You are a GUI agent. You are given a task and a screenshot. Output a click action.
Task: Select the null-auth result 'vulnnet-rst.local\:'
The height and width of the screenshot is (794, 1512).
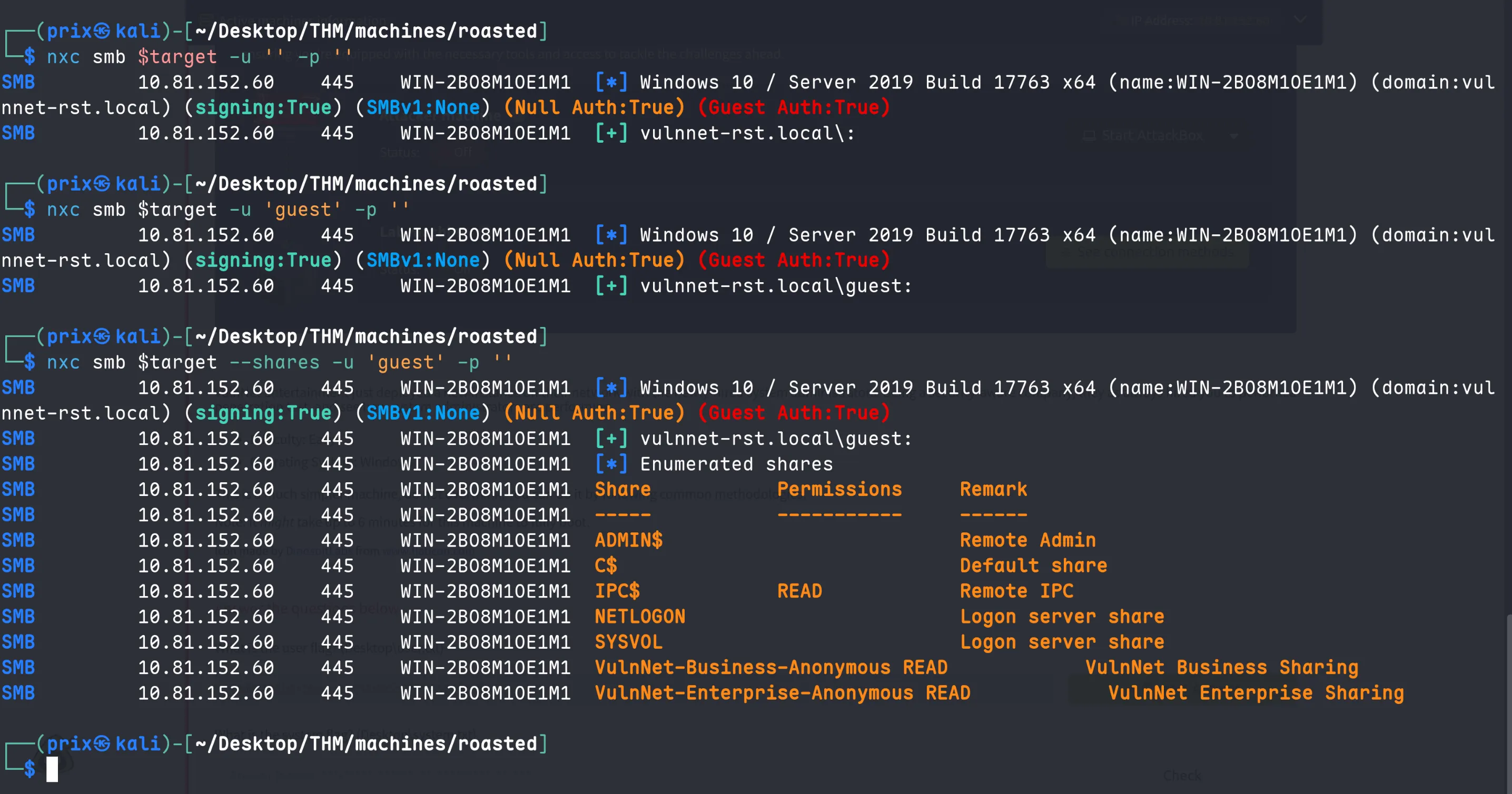coord(747,133)
